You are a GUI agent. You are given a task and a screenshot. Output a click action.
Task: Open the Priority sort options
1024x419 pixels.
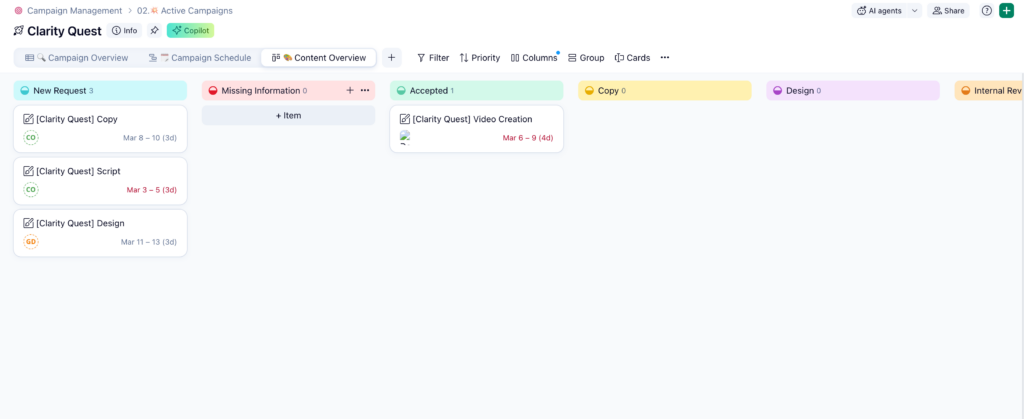point(479,58)
